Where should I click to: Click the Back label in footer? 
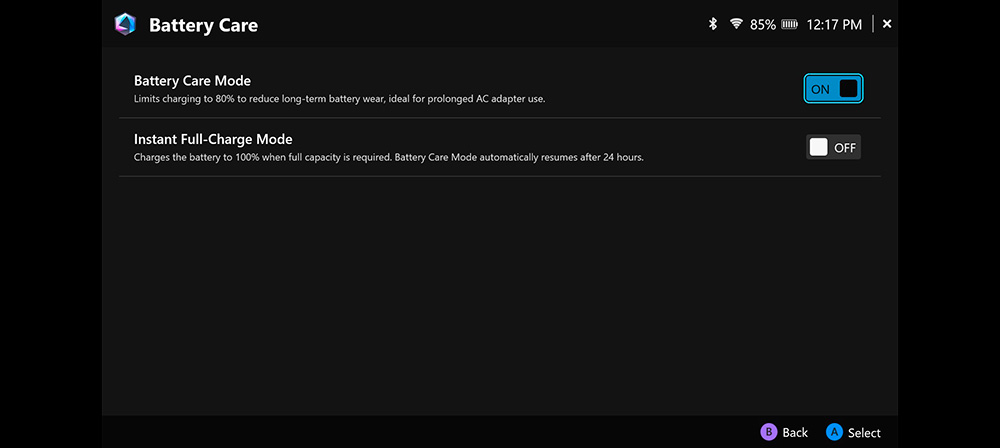[x=795, y=432]
